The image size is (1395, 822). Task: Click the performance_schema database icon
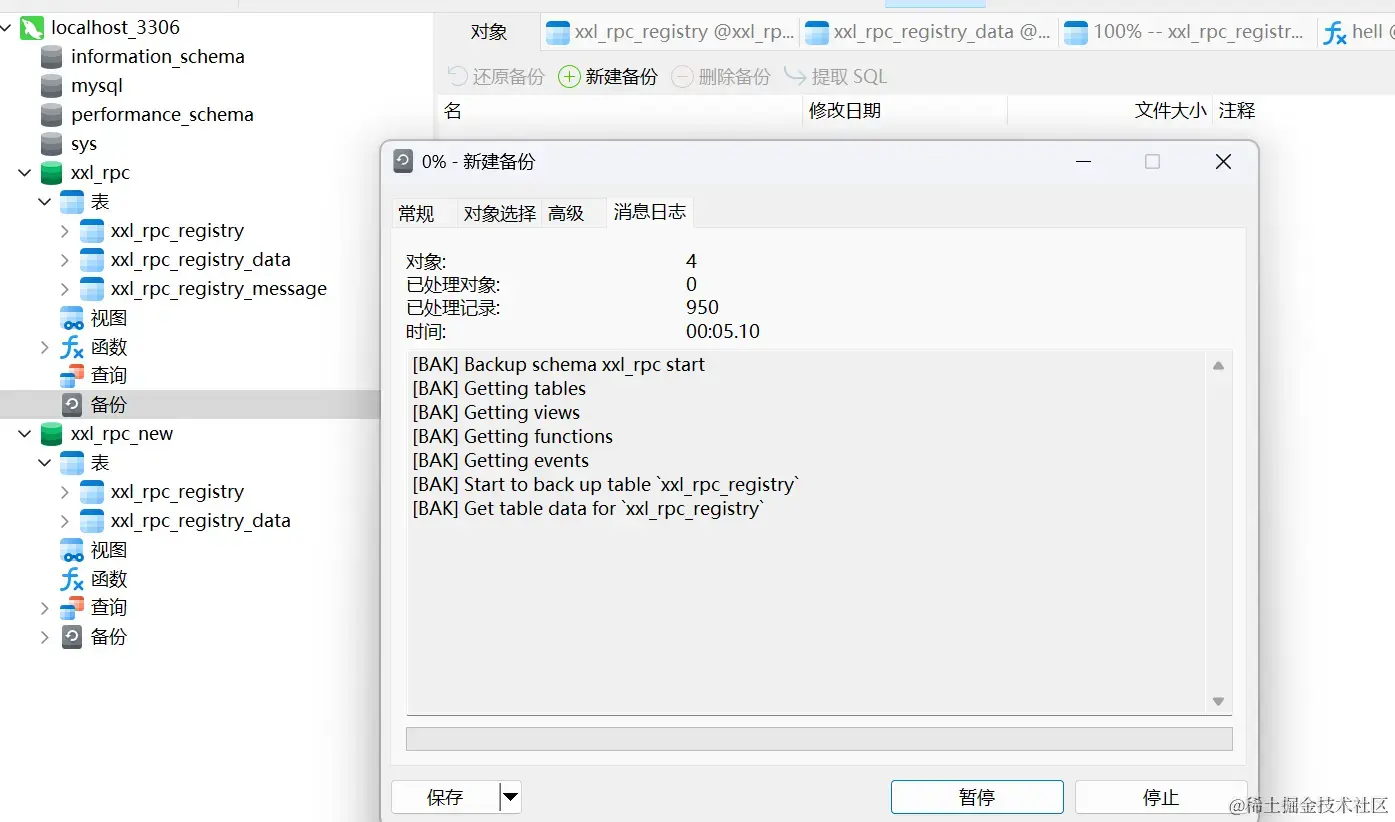click(51, 115)
